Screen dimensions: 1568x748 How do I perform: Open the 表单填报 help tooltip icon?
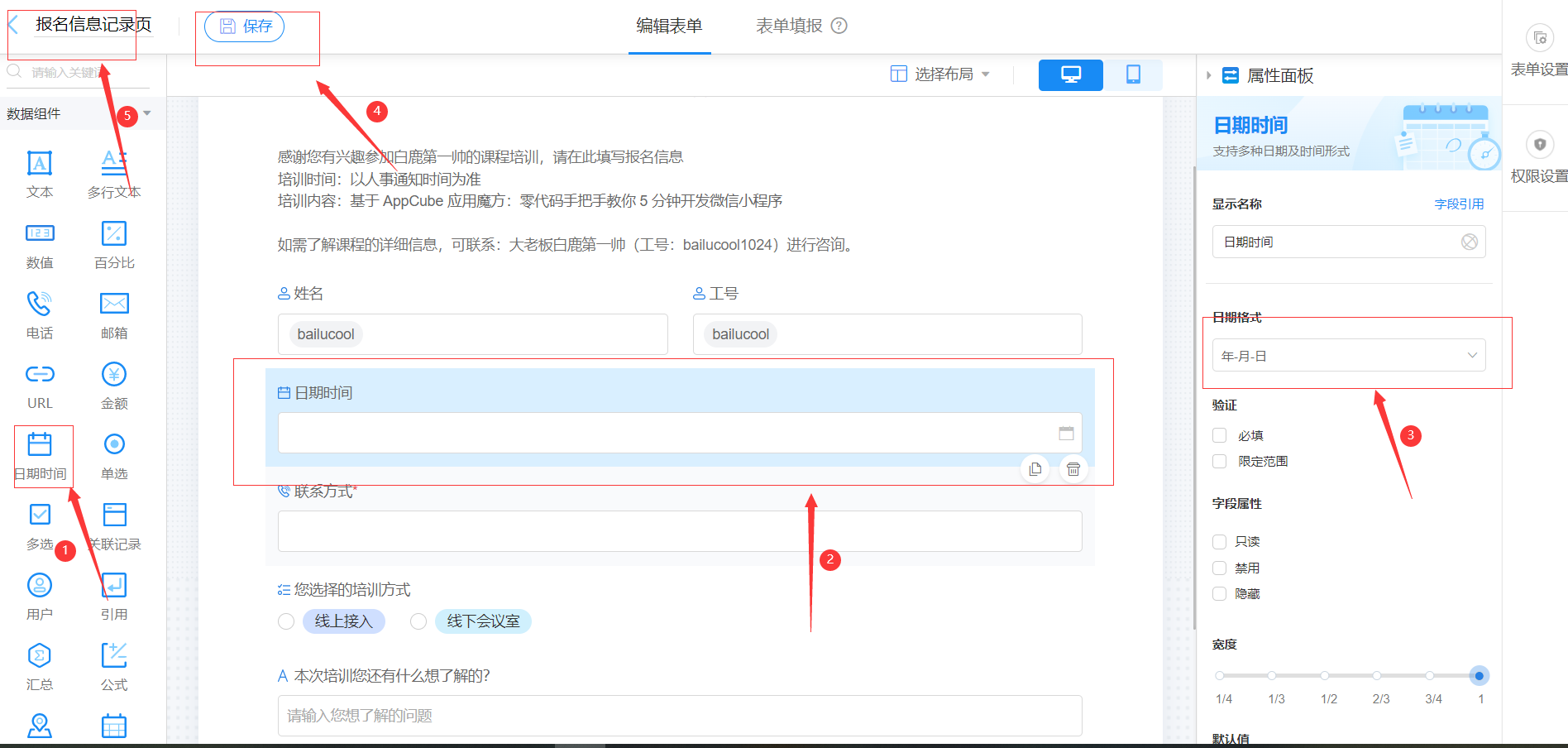pos(839,26)
